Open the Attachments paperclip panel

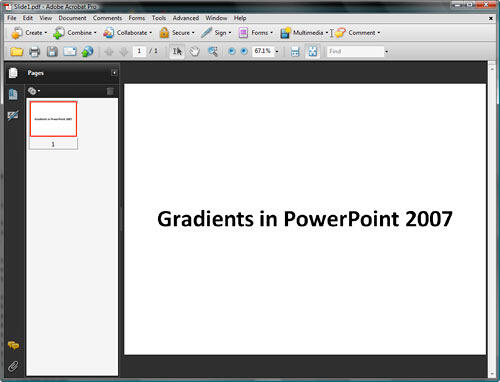13,366
